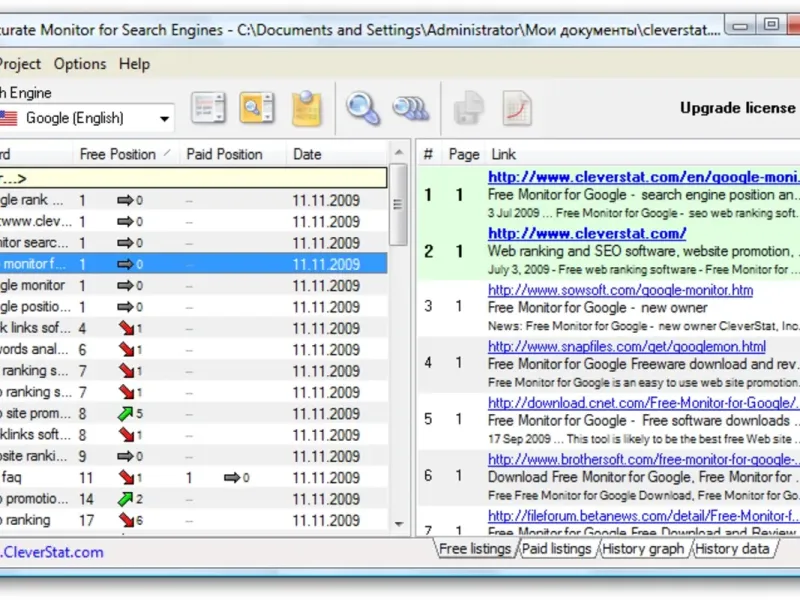Select the 'faq' keyword row
The image size is (800, 600).
[194, 478]
